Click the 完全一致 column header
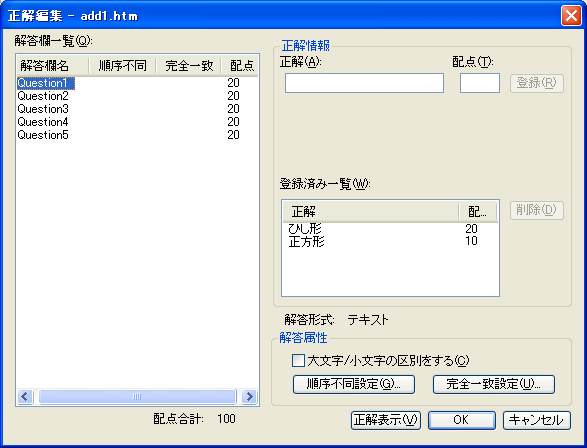 tap(189, 66)
